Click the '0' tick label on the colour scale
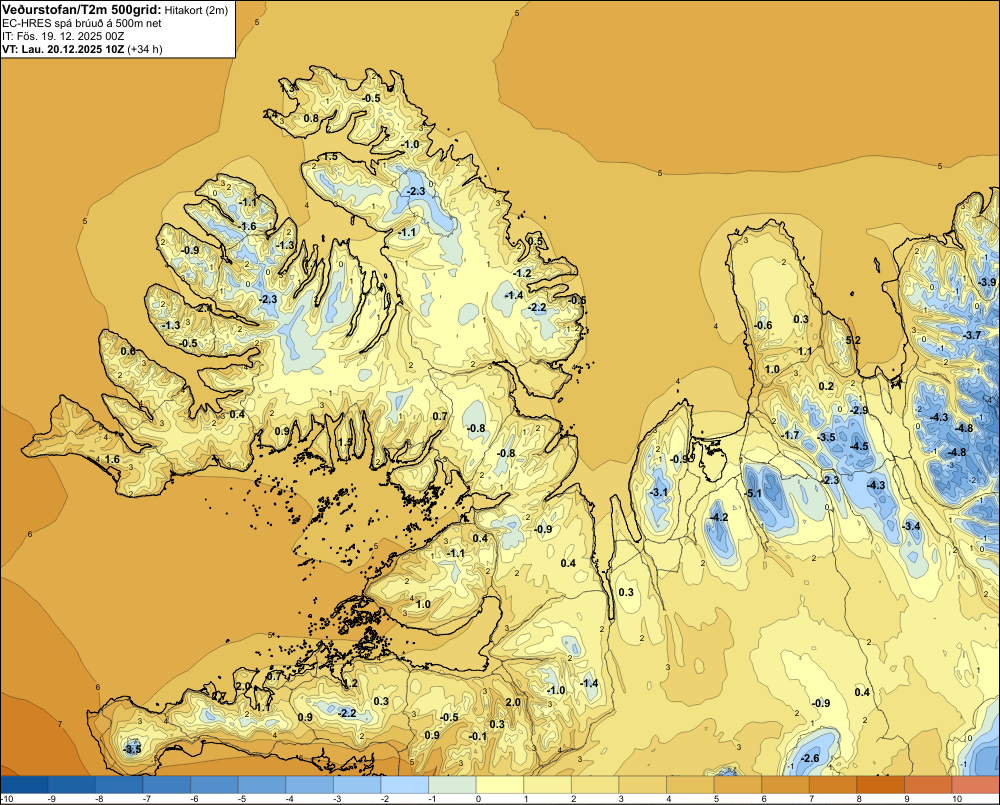Viewport: 1000px width, 805px height. tap(478, 799)
